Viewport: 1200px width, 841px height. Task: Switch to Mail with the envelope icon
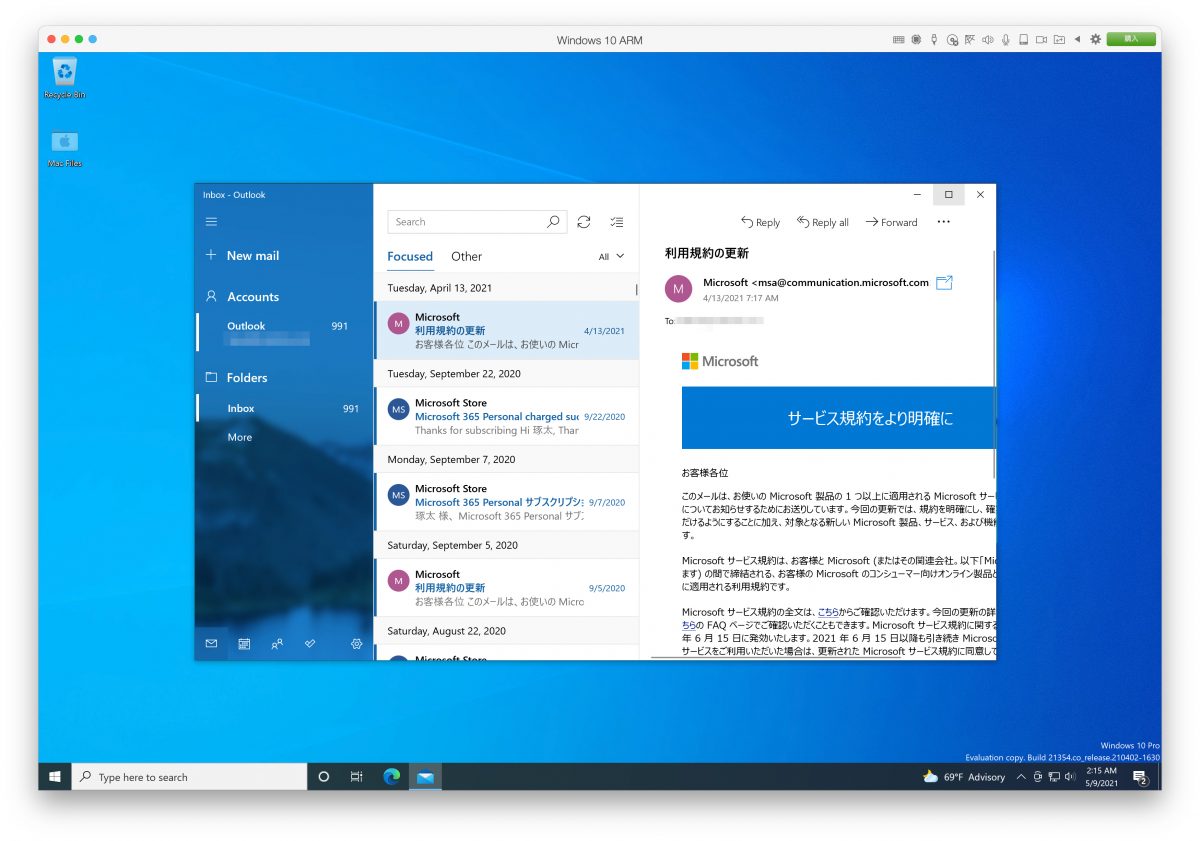tap(211, 644)
